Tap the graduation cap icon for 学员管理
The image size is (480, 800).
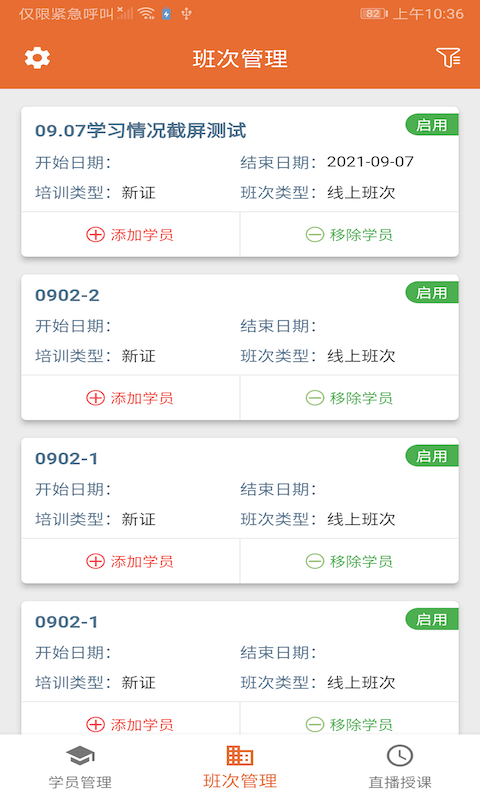[x=80, y=756]
